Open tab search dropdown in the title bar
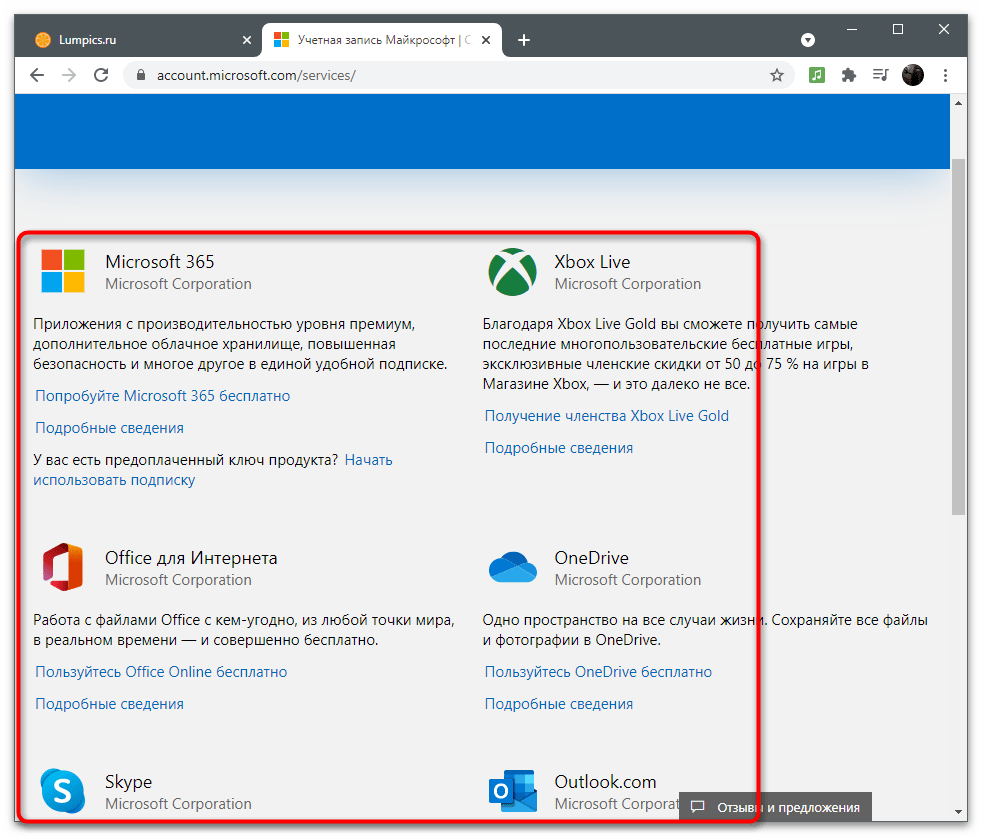982x836 pixels. coord(808,40)
